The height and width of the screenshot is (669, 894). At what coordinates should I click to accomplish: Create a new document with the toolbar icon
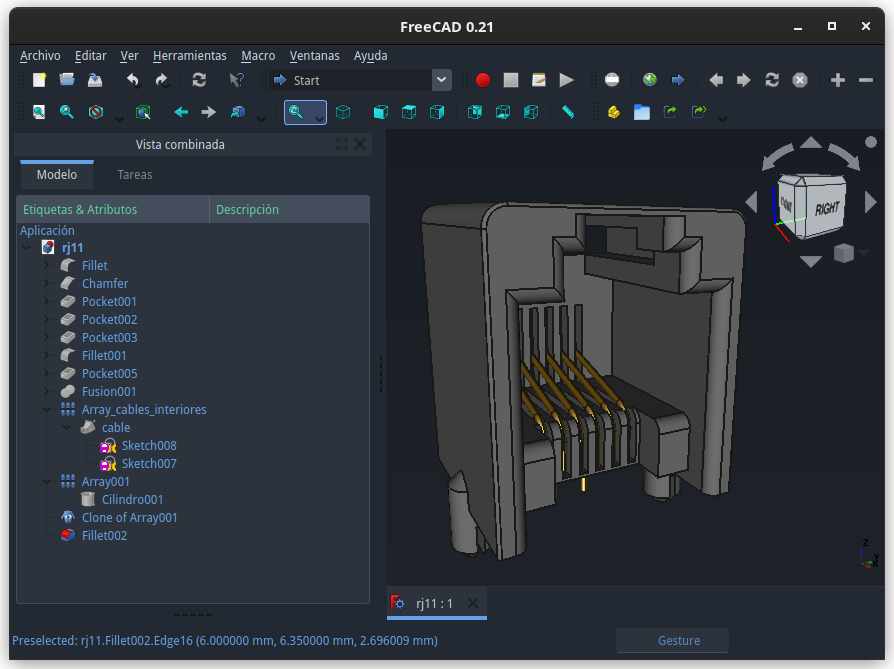click(39, 80)
